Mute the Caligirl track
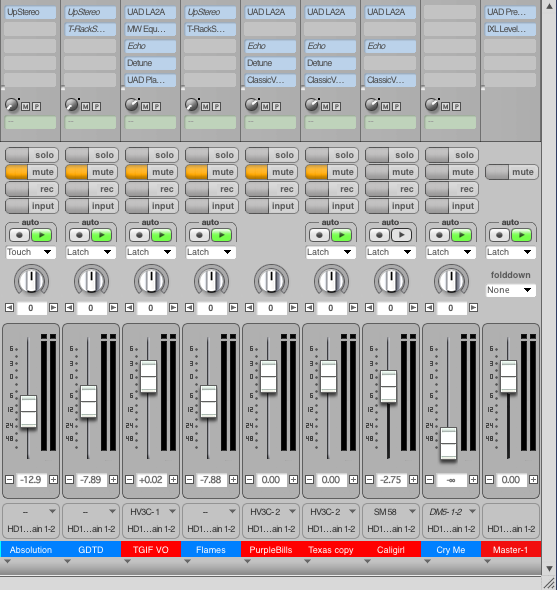The image size is (557, 590). [x=392, y=172]
